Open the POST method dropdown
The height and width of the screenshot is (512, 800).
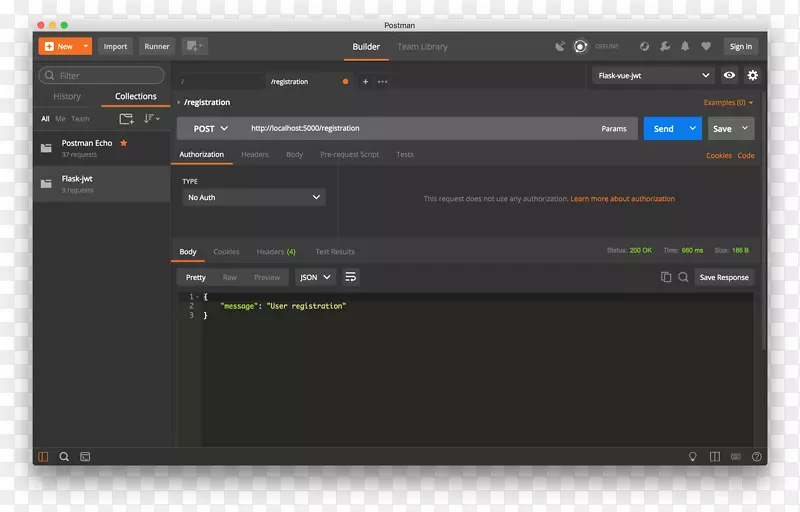pos(210,128)
